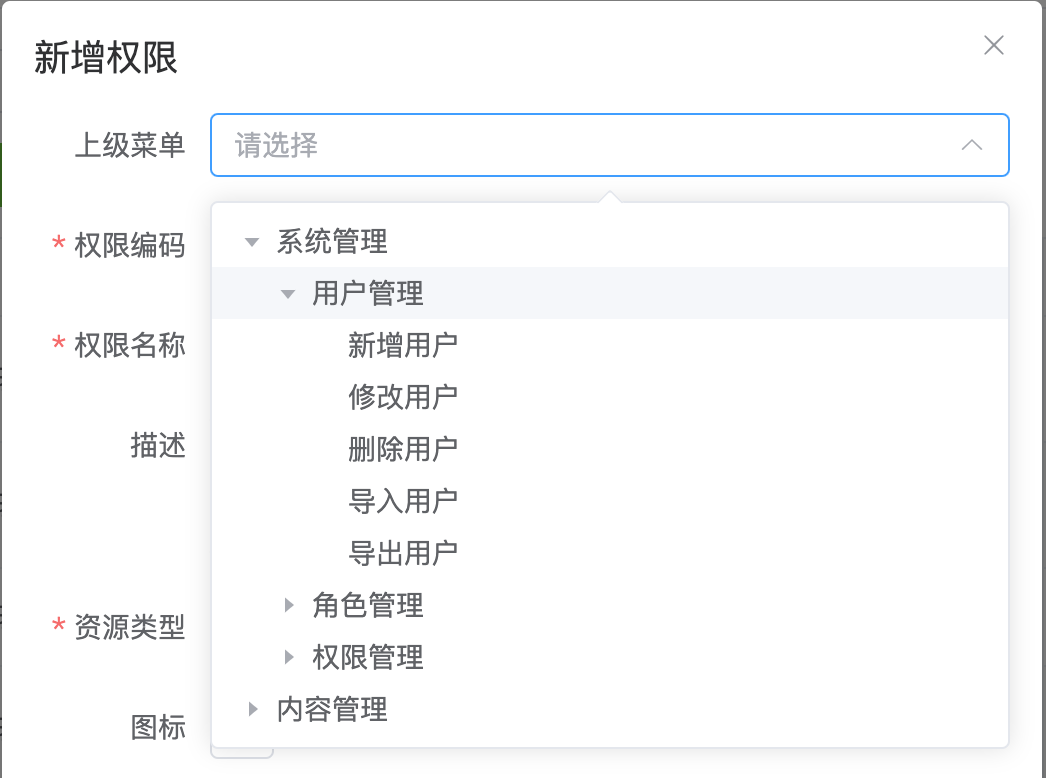This screenshot has width=1046, height=778.
Task: Choose the 导入用户 option
Action: (x=403, y=501)
